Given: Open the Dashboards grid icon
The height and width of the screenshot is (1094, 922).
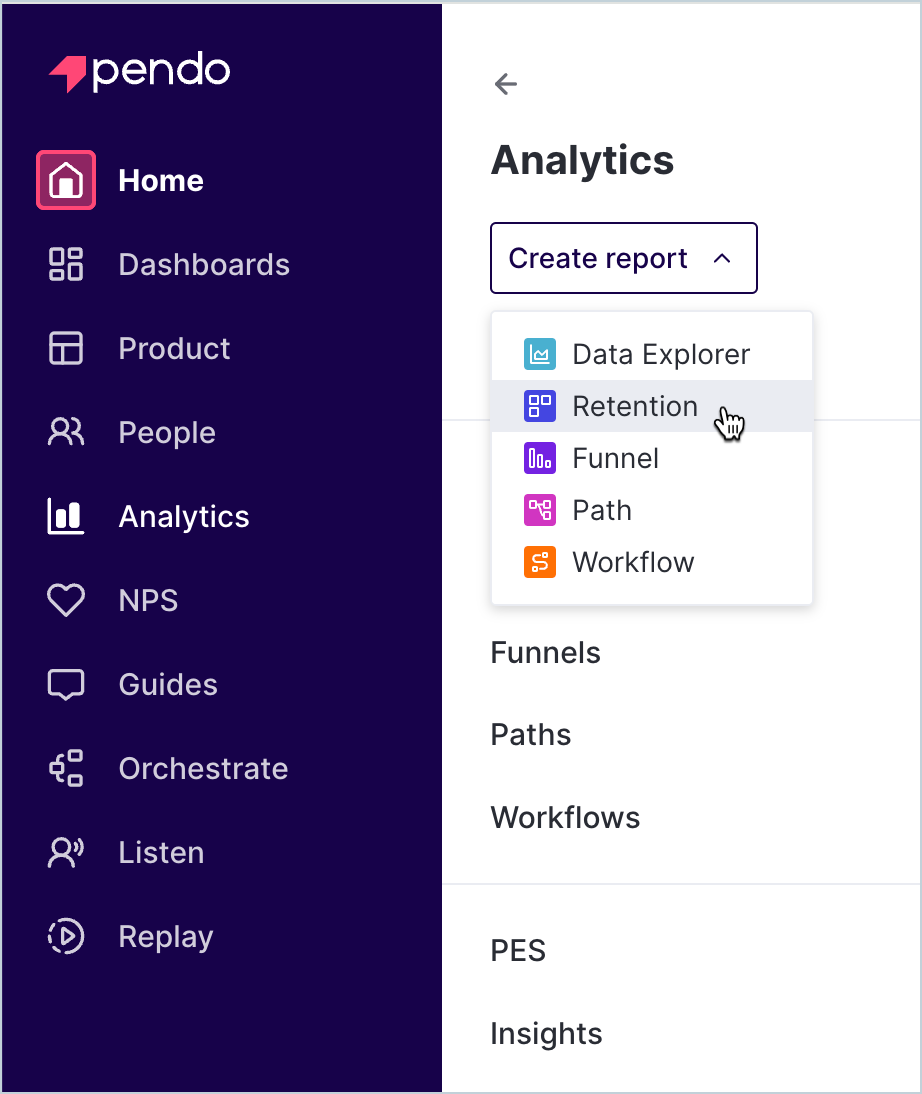Looking at the screenshot, I should pyautogui.click(x=66, y=264).
